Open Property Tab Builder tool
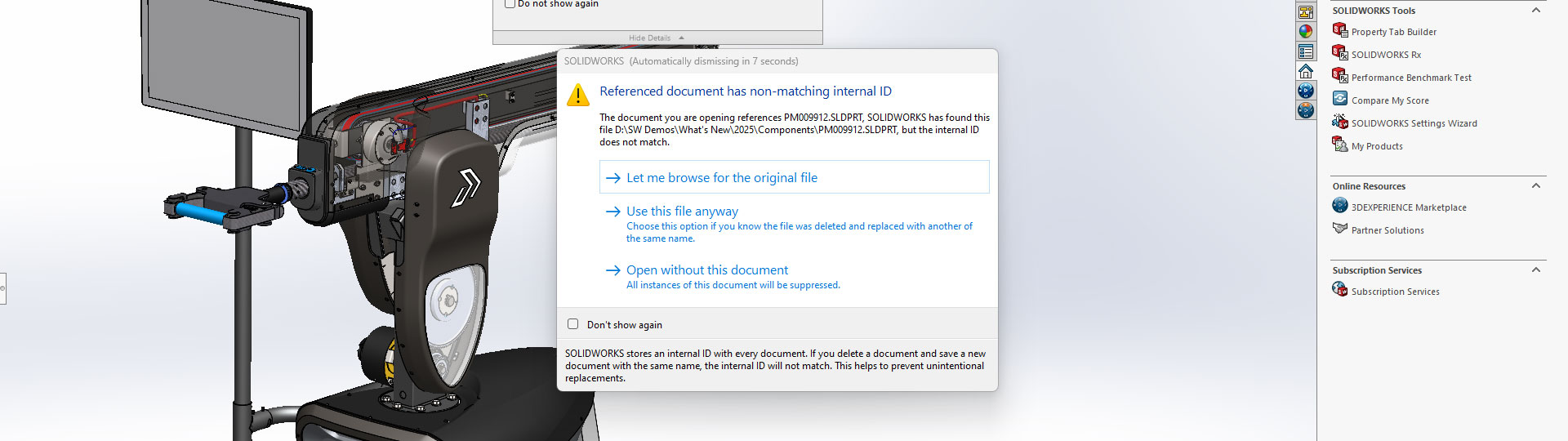The image size is (1568, 441). pos(1393,32)
